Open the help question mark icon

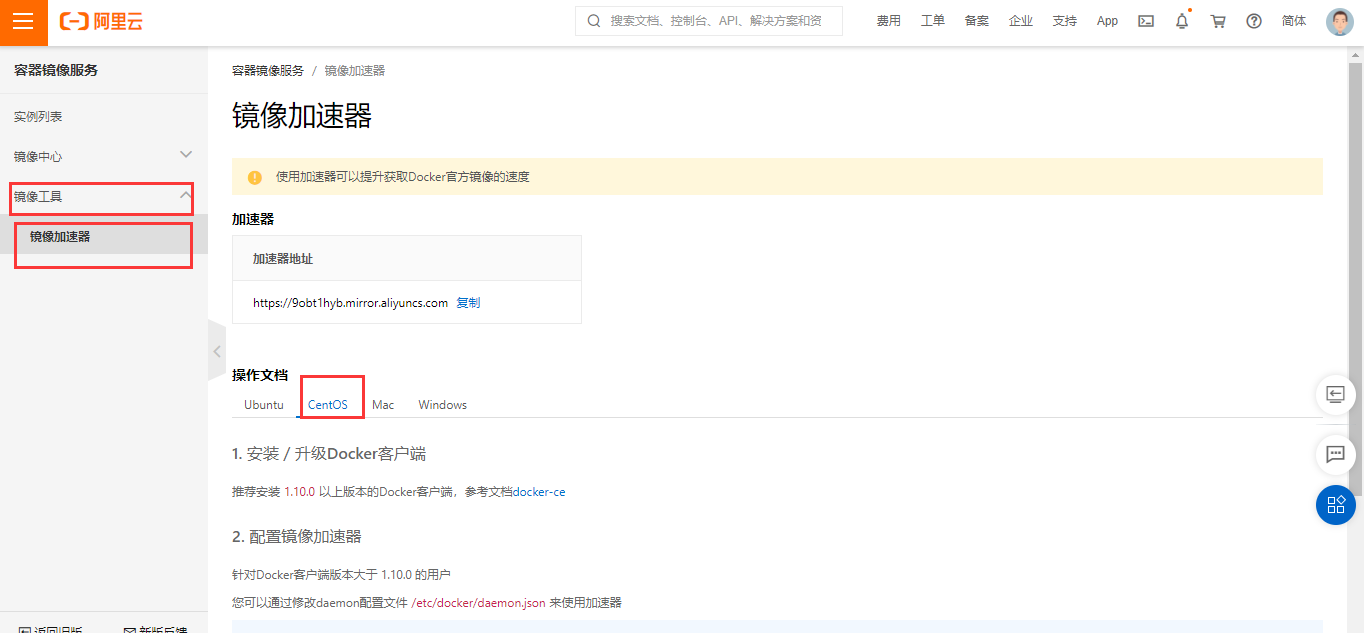click(x=1254, y=21)
